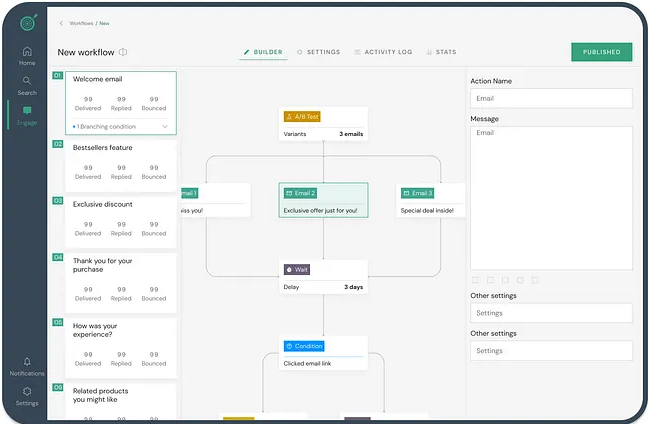648x424 pixels.
Task: Focus the Action Name input field
Action: pos(551,98)
